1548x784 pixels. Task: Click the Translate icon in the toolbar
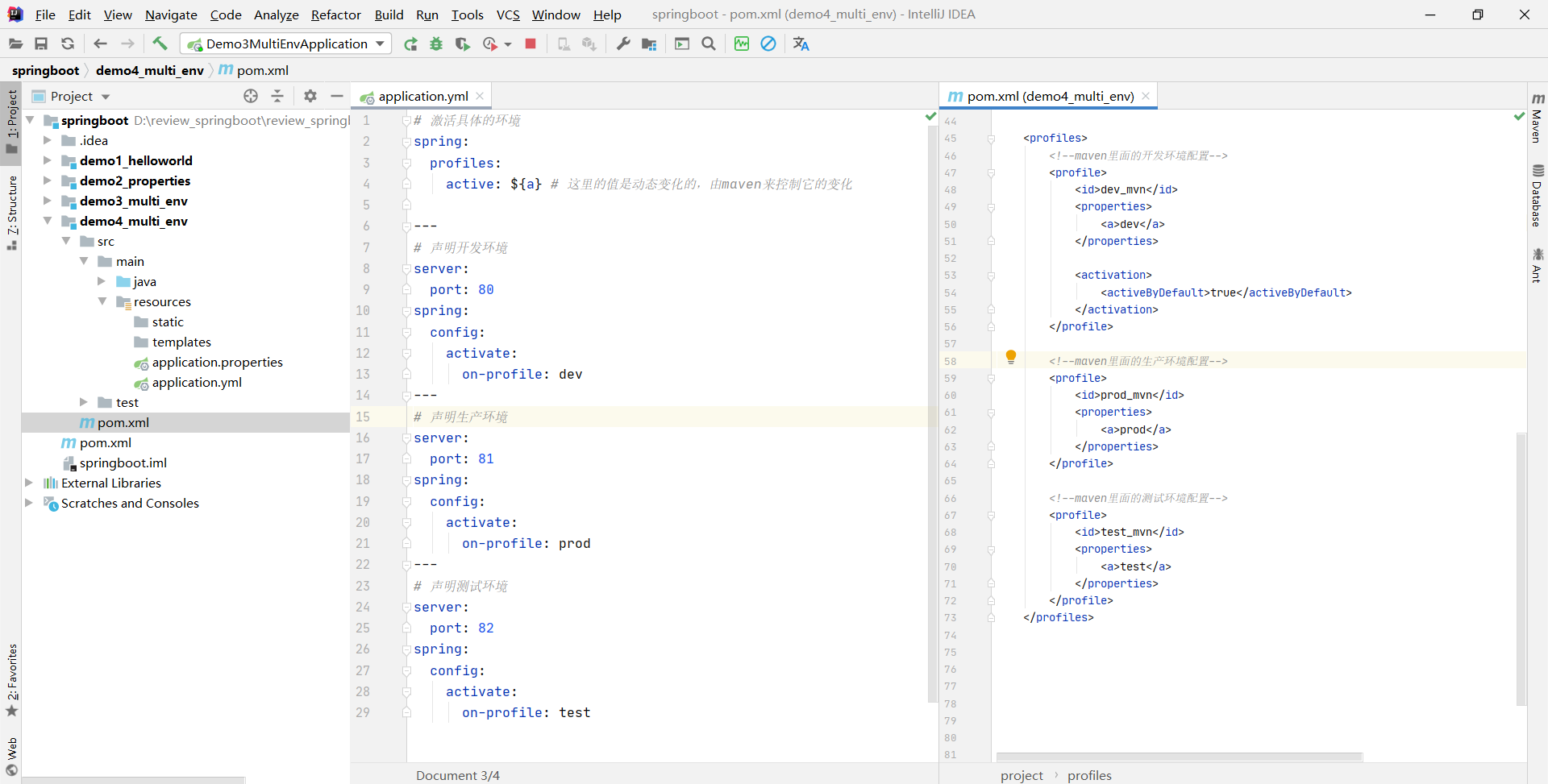(x=801, y=44)
